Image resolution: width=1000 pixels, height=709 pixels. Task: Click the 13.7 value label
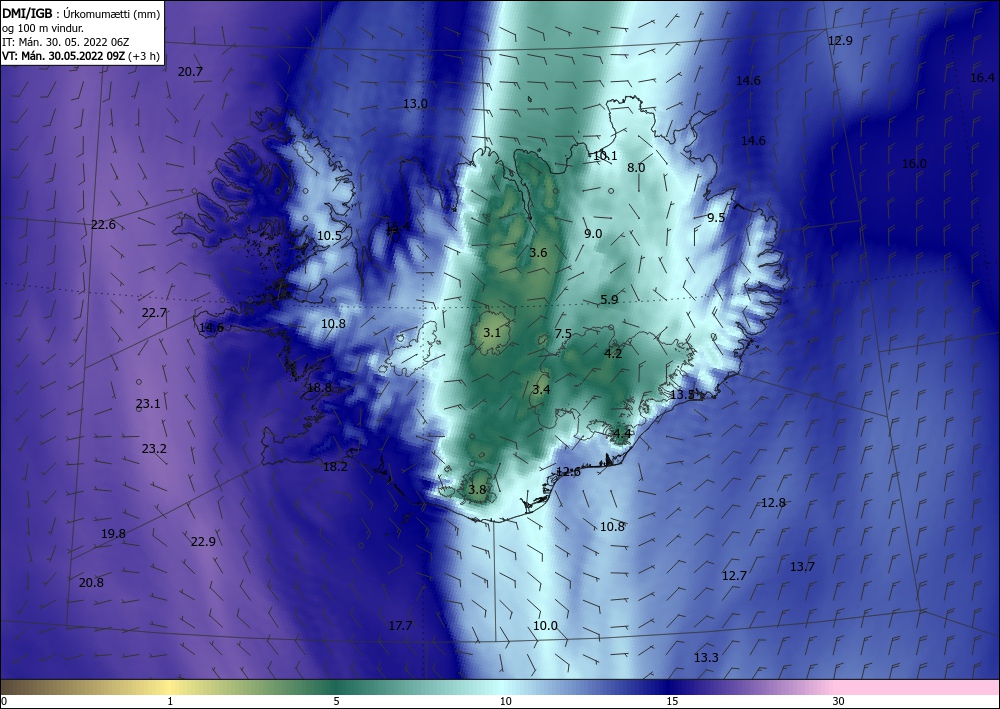pos(802,567)
